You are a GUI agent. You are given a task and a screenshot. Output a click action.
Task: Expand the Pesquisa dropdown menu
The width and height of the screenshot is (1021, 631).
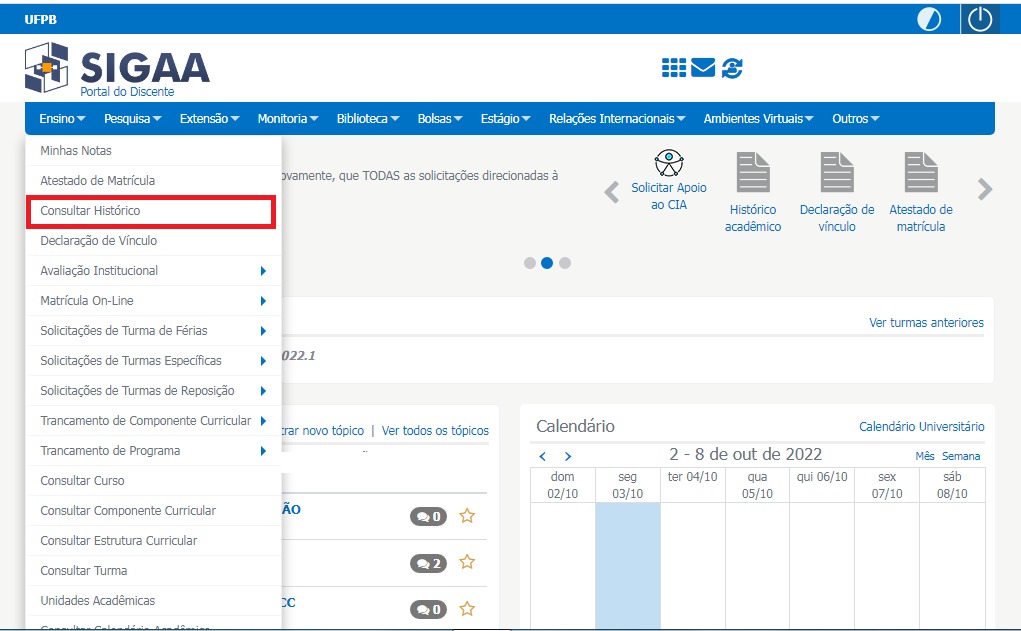coord(132,119)
